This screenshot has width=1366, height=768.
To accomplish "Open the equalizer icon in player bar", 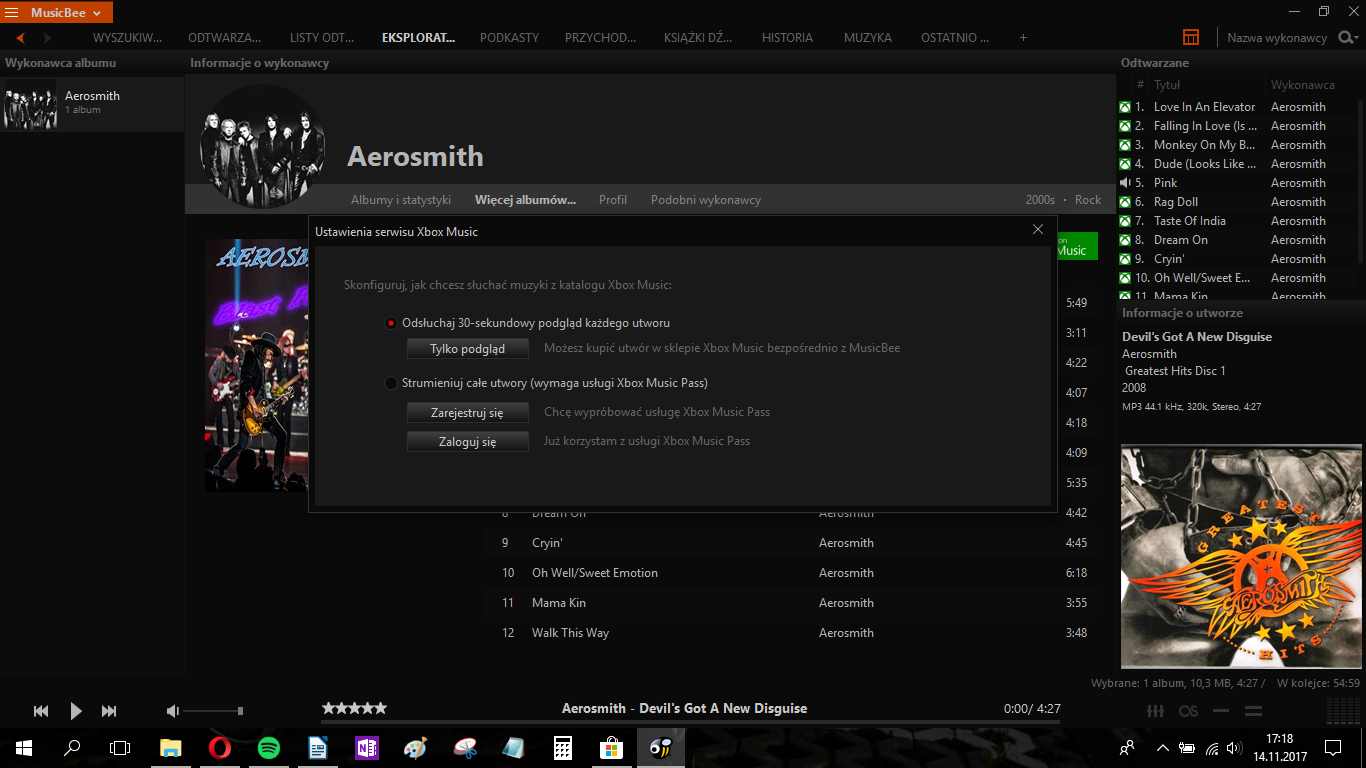I will tap(1155, 711).
